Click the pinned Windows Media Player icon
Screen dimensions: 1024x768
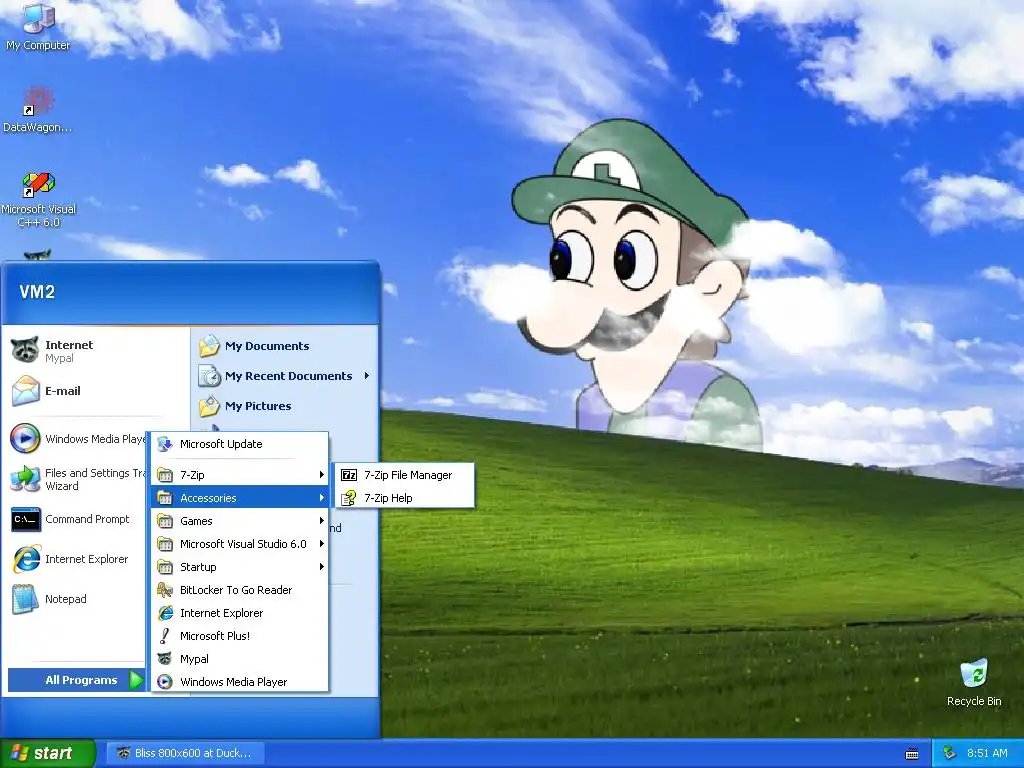click(25, 438)
